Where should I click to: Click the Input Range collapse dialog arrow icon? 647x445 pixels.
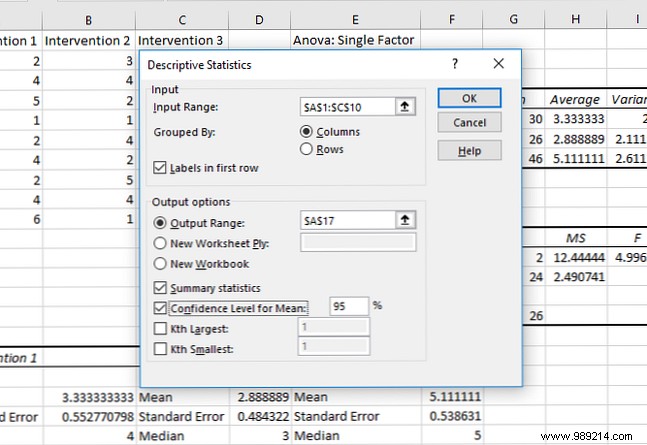pos(405,107)
